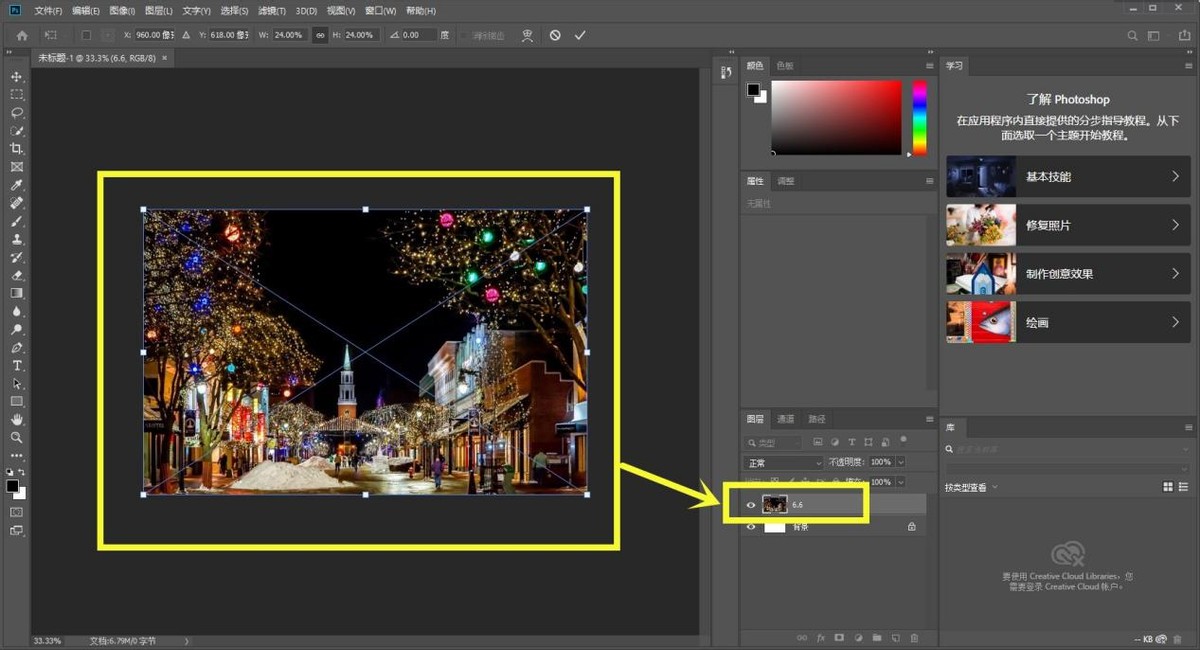This screenshot has height=650, width=1200.
Task: Select the Hand tool
Action: tap(17, 420)
